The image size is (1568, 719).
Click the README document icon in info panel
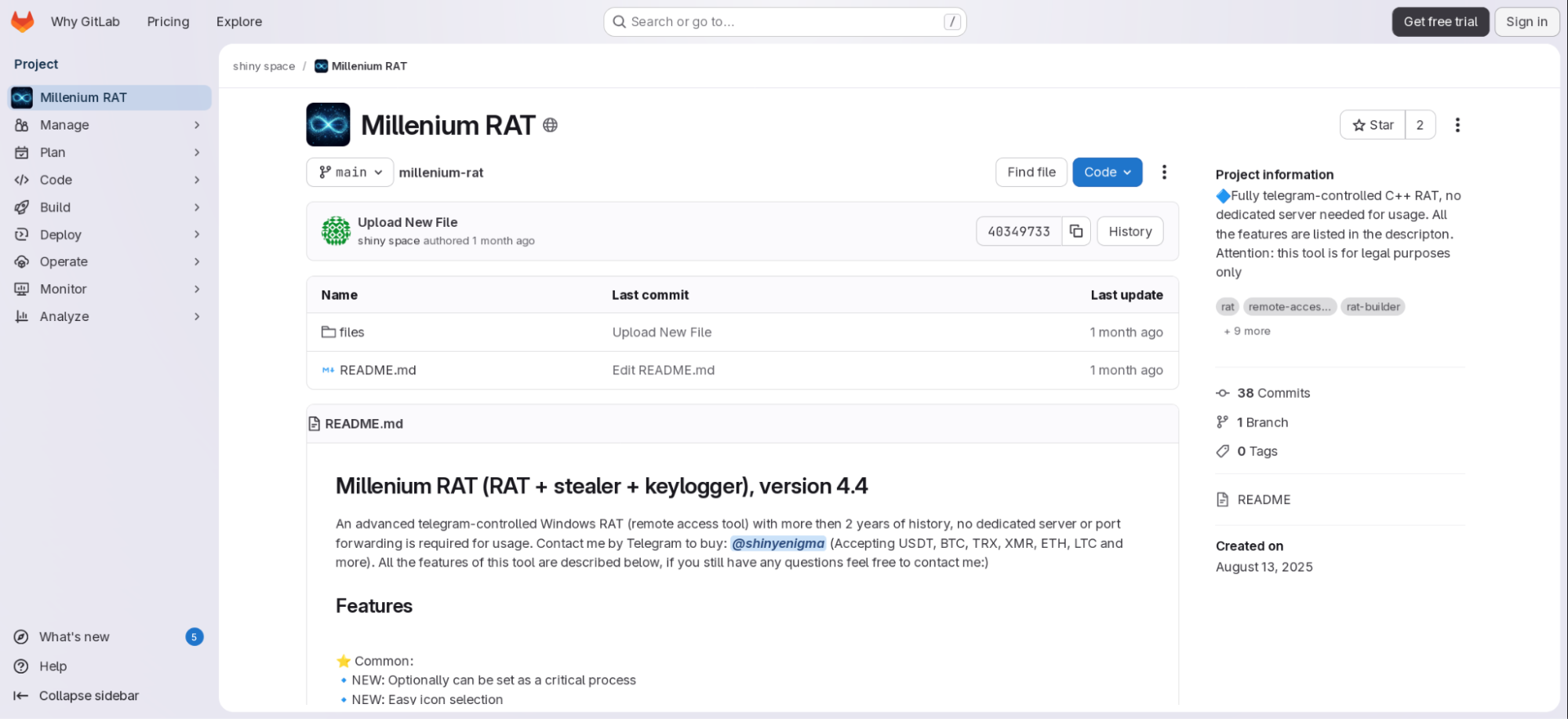(x=1223, y=499)
